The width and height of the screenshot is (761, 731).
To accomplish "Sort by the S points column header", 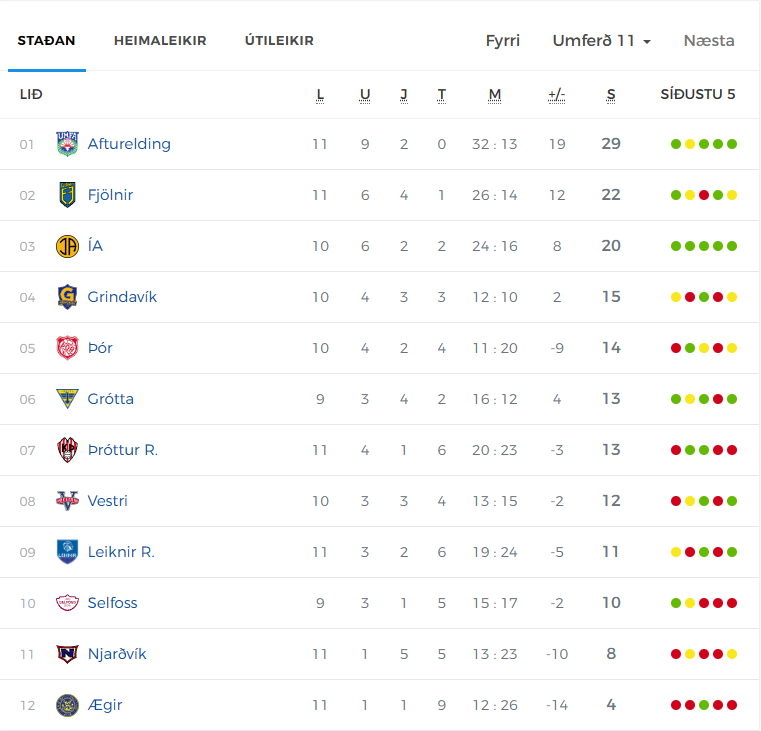I will [x=611, y=95].
